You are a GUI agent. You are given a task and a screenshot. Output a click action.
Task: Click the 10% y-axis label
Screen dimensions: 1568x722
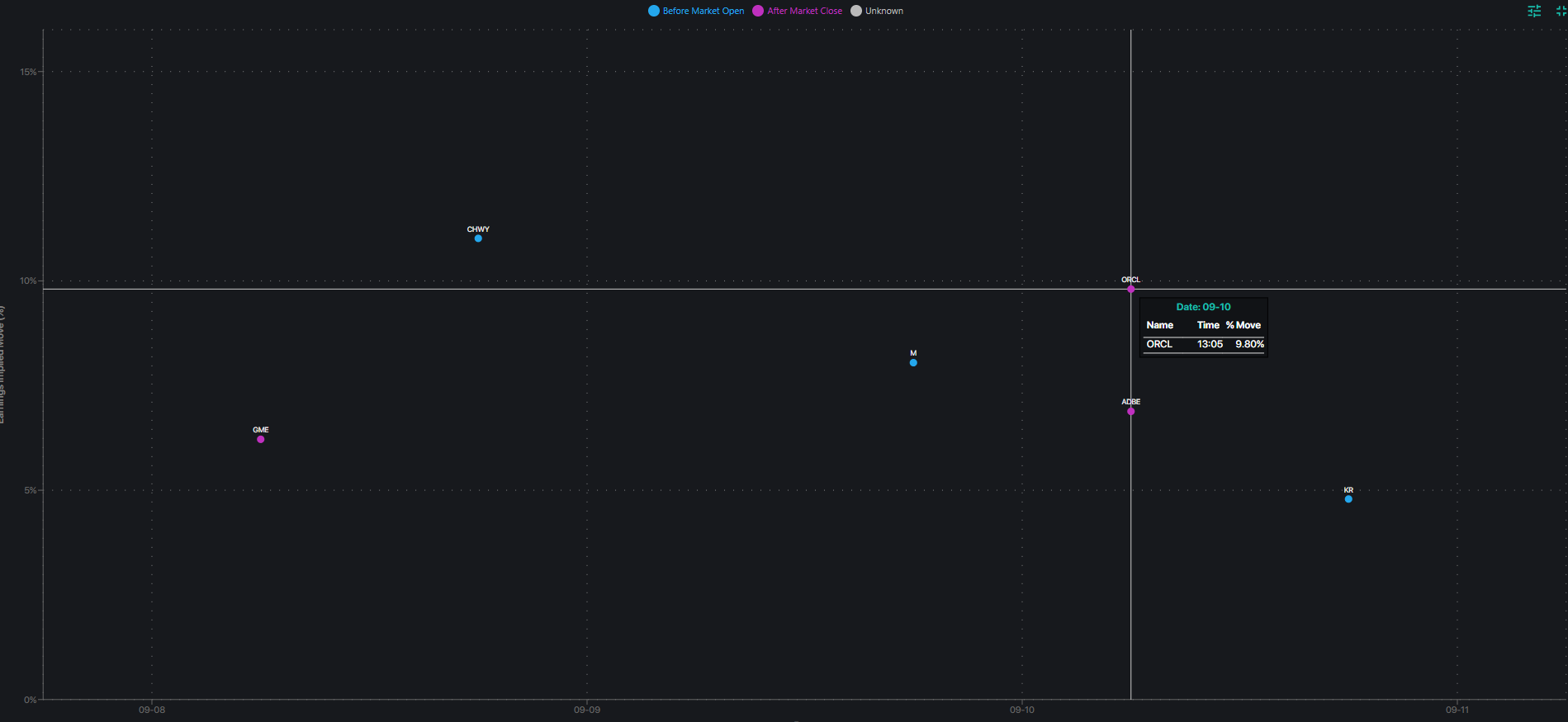(x=29, y=281)
